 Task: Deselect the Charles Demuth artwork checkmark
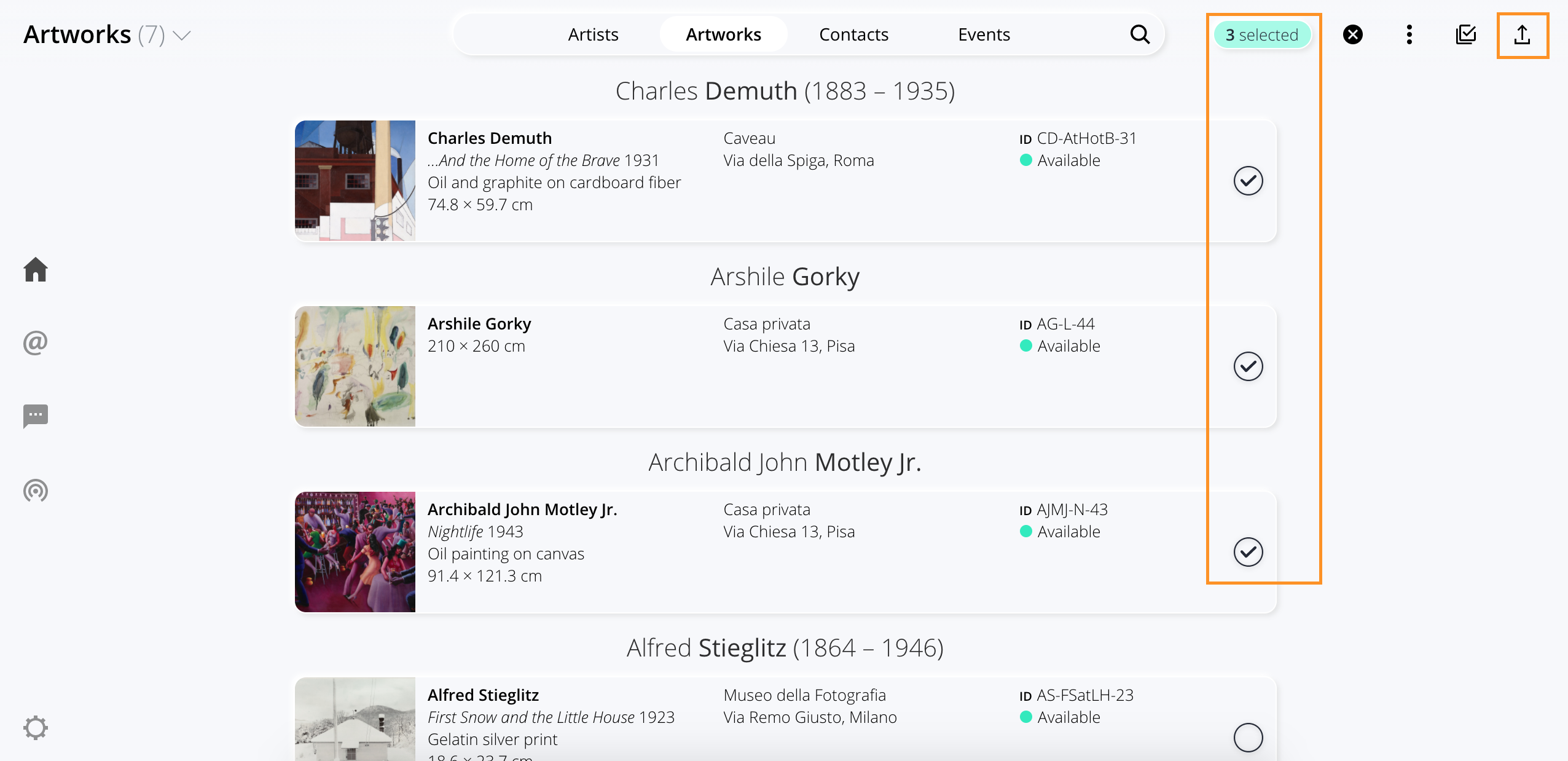(x=1249, y=181)
